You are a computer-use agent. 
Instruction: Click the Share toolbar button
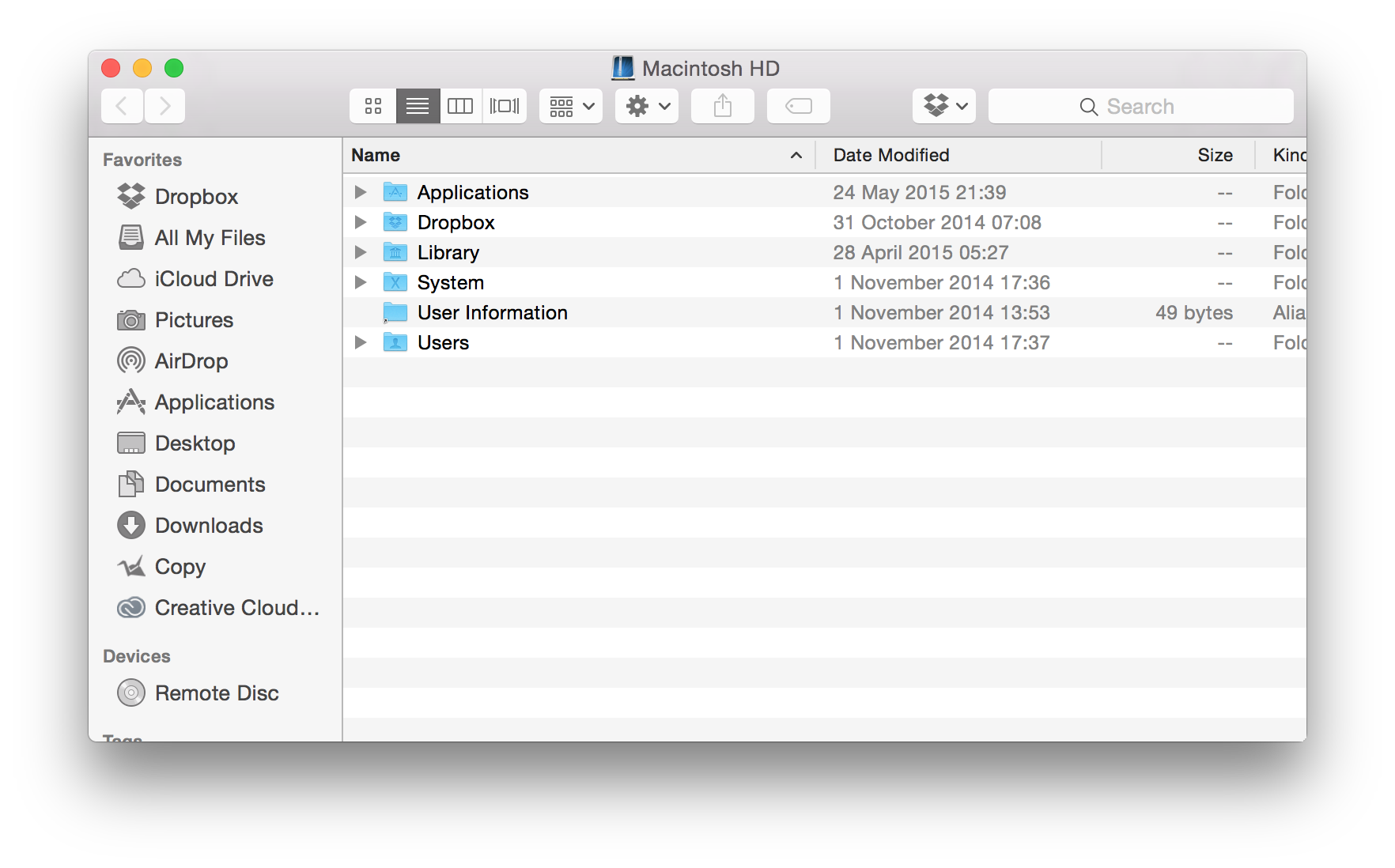(723, 106)
